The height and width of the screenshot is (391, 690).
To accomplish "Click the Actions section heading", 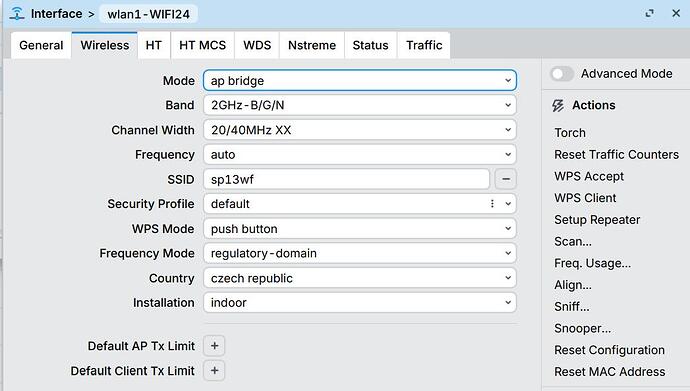I will [594, 105].
